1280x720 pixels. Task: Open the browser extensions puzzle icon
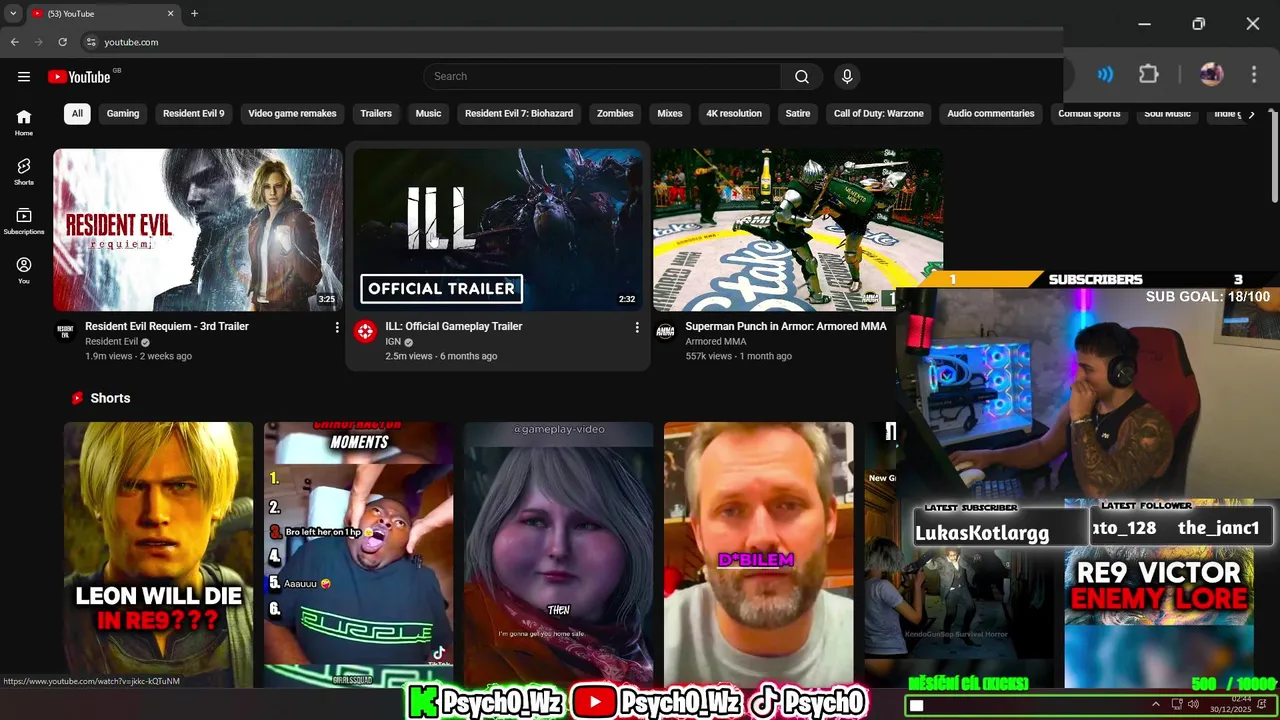tap(1149, 75)
